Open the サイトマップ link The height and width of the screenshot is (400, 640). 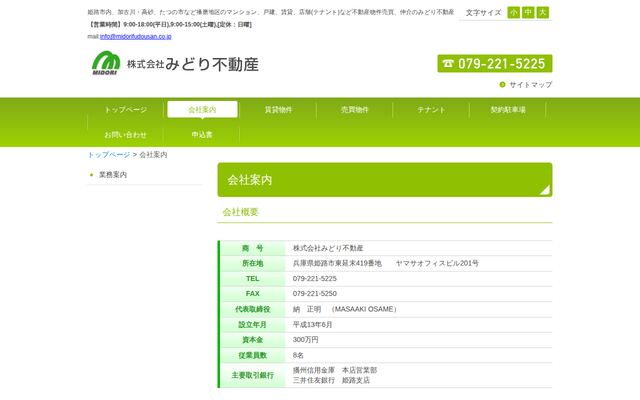click(x=531, y=84)
